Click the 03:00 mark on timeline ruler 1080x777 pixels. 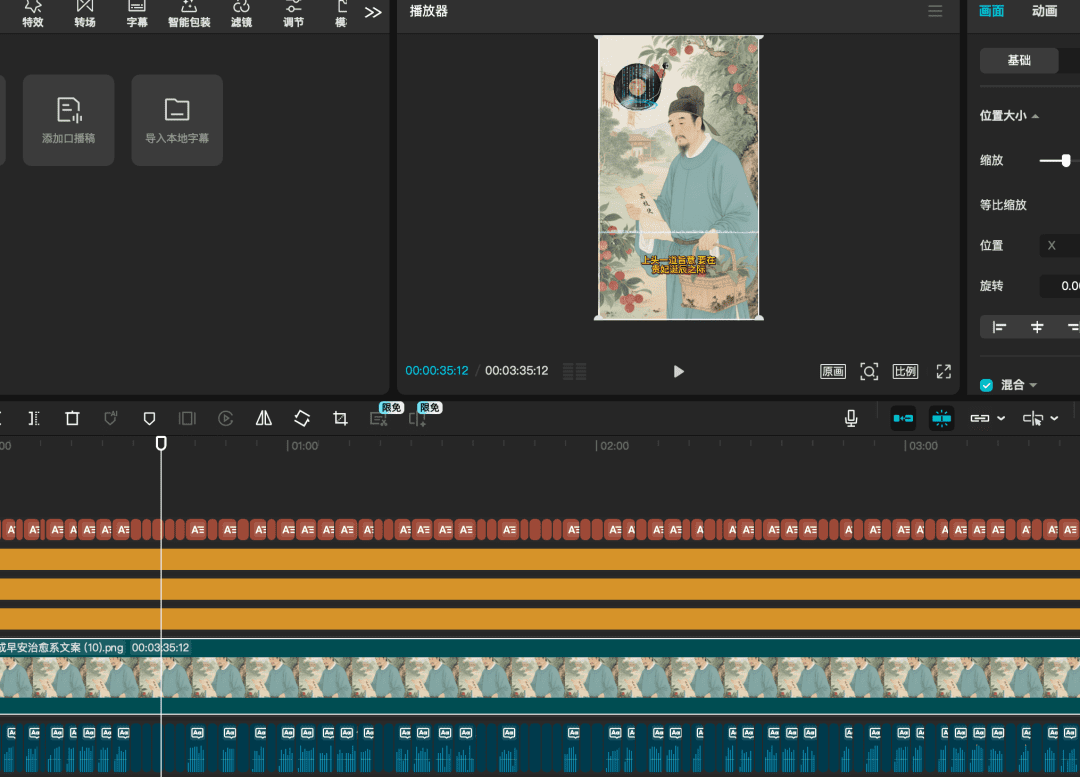[x=923, y=446]
